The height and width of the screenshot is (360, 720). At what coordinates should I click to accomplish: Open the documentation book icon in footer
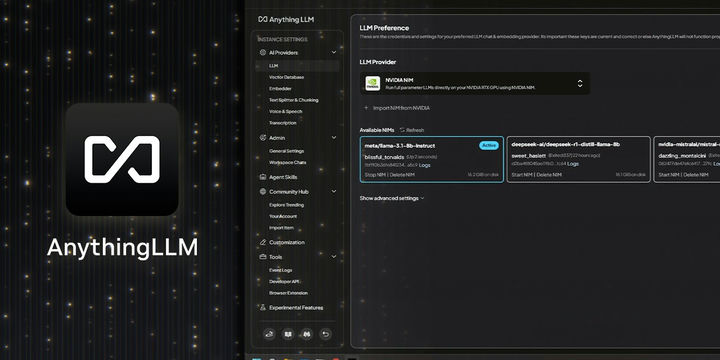point(288,334)
